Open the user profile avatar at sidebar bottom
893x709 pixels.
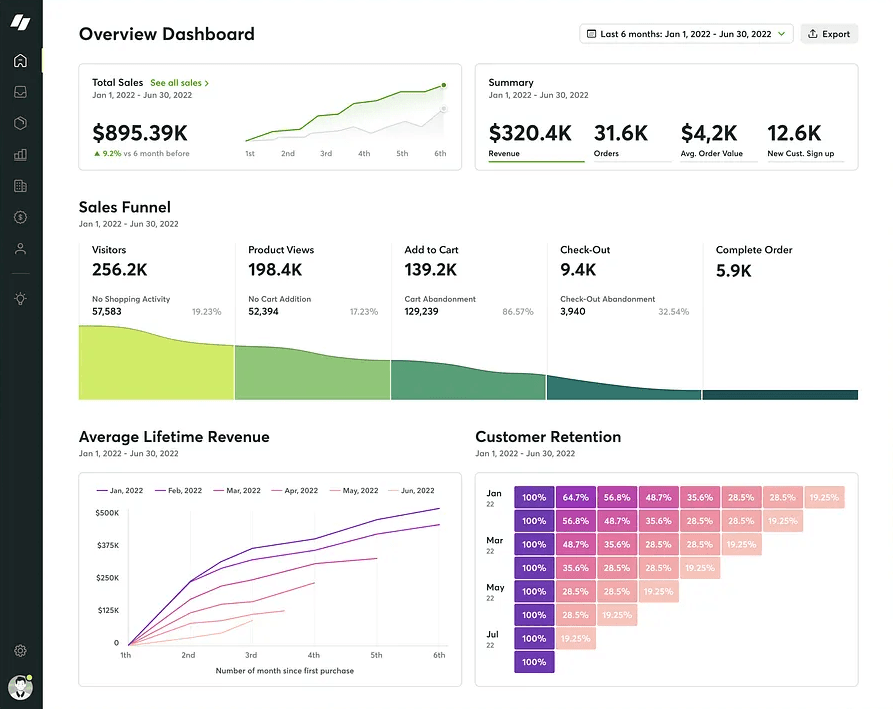click(20, 688)
